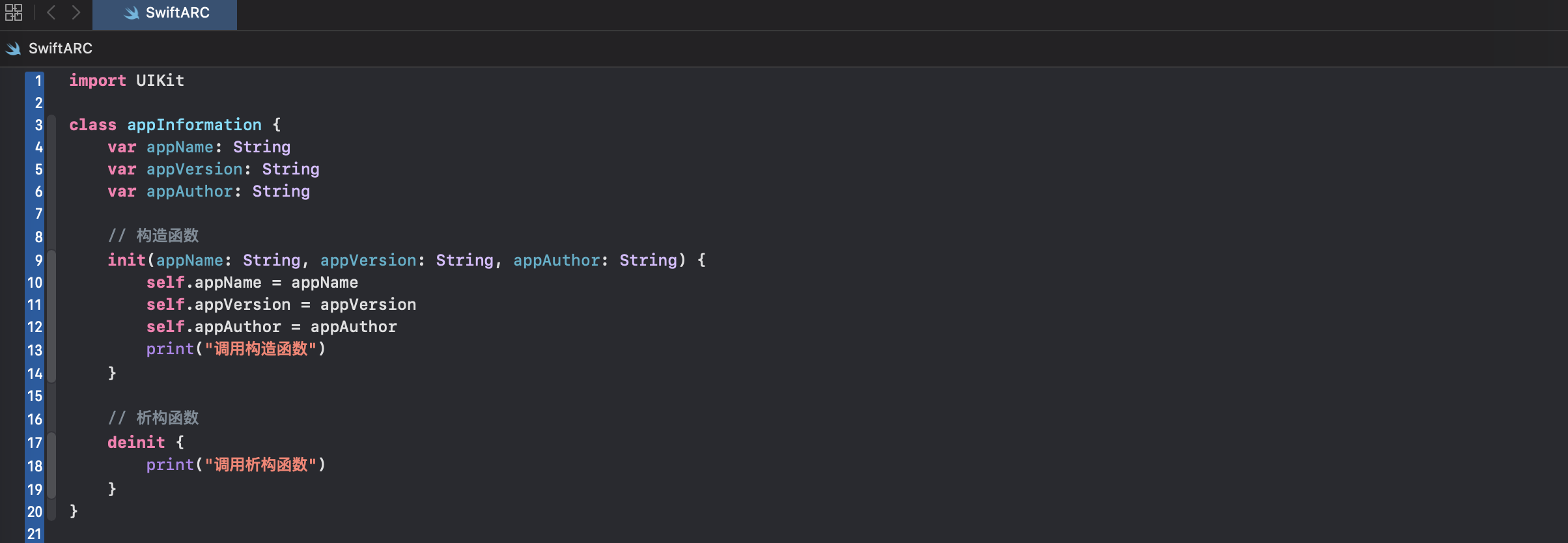This screenshot has height=543, width=1568.
Task: Click the deinit keyword
Action: click(x=136, y=443)
